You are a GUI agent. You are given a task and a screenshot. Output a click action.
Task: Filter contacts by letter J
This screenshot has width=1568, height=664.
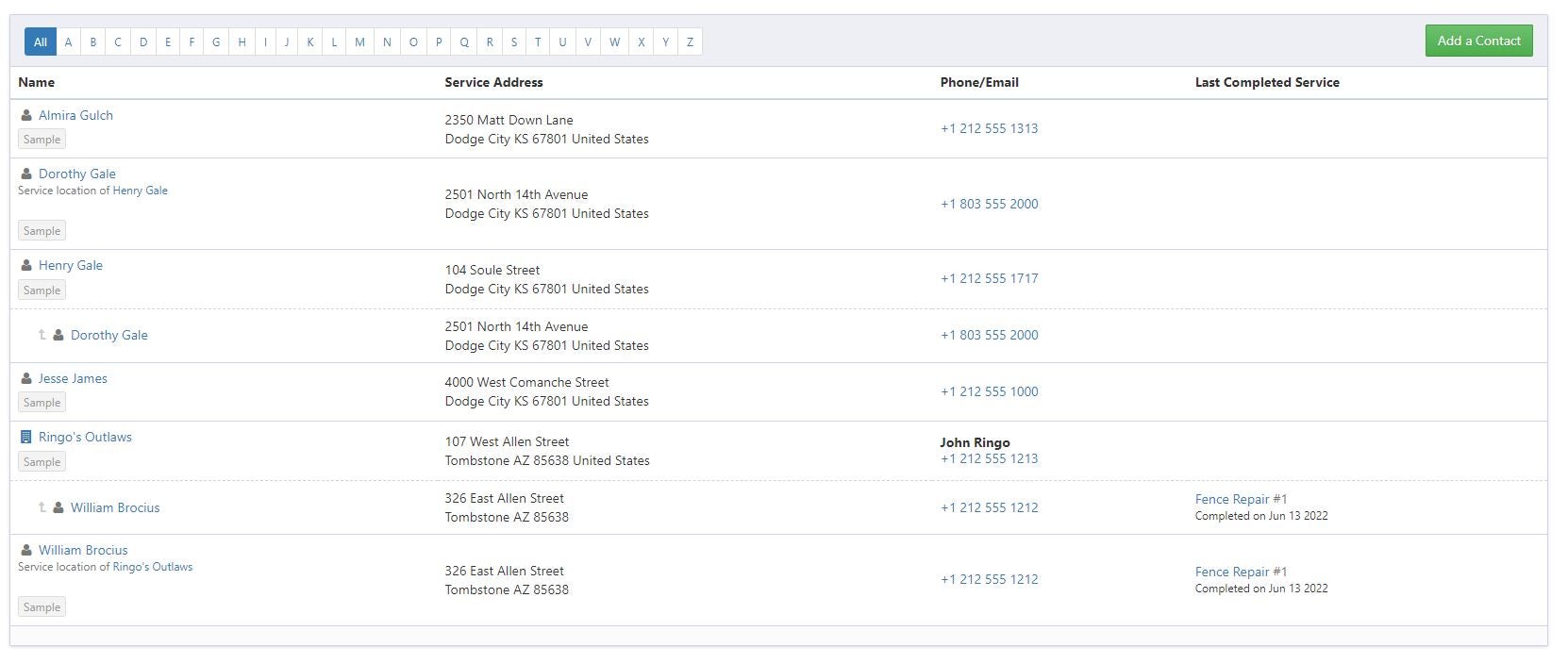[287, 41]
